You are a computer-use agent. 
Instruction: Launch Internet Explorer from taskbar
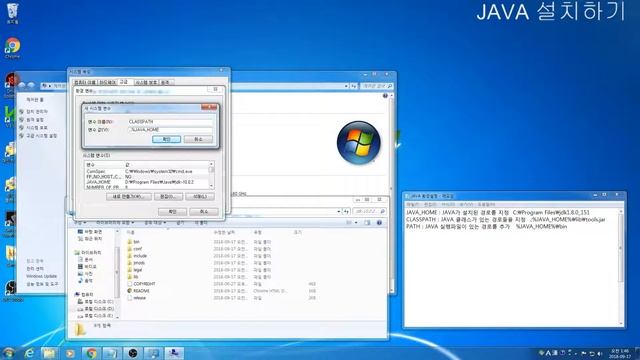(x=29, y=353)
